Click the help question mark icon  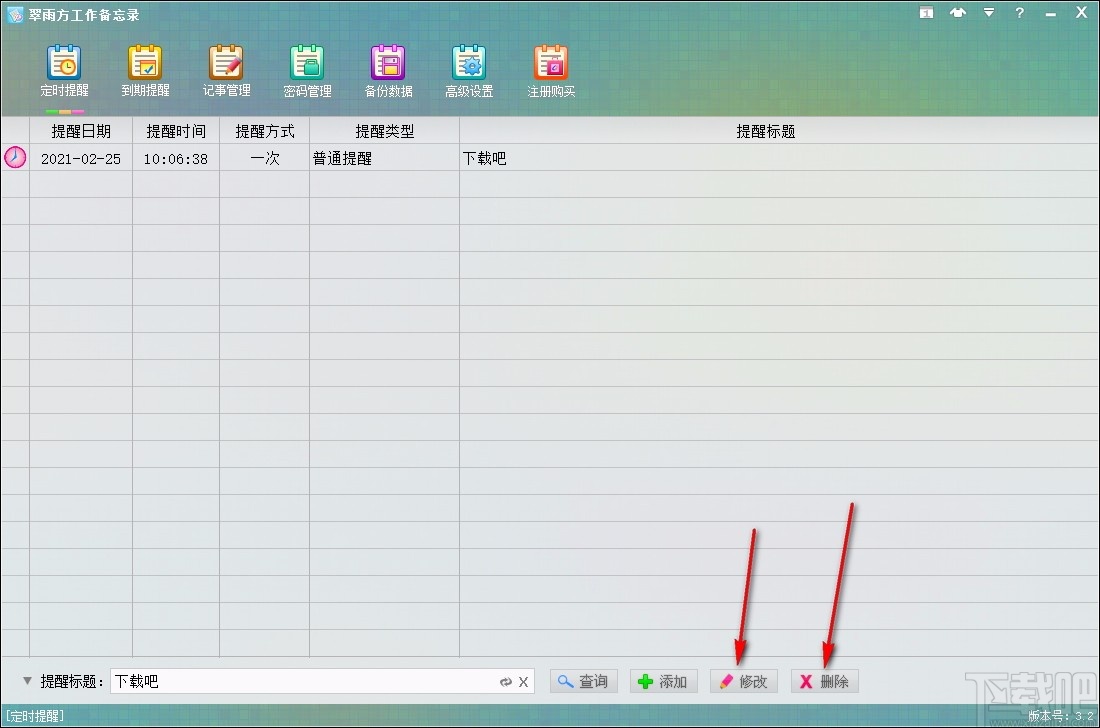pos(1019,12)
